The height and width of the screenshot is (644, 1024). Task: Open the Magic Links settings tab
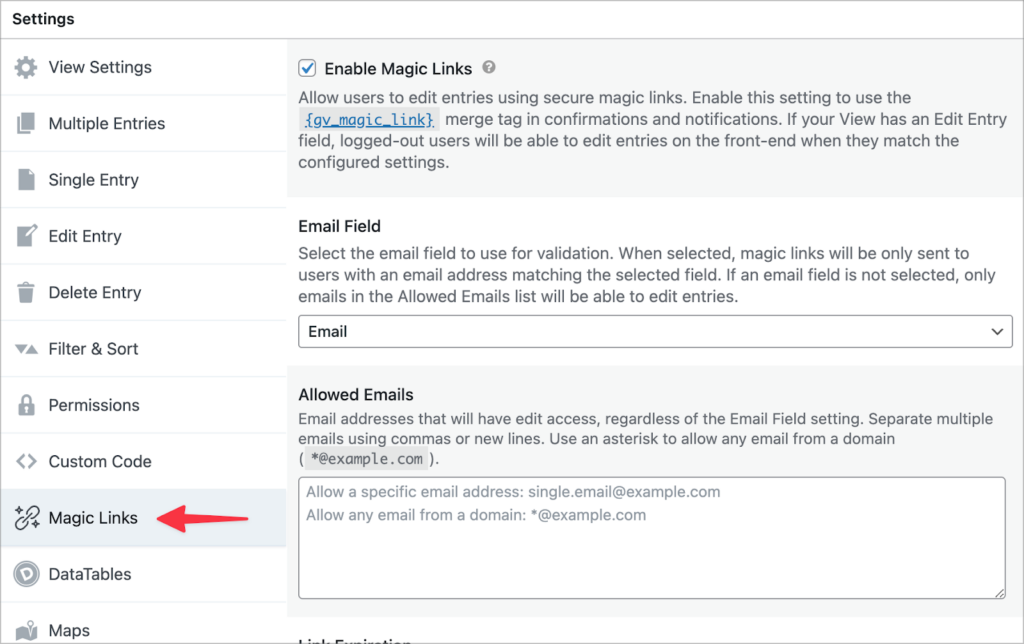[93, 518]
